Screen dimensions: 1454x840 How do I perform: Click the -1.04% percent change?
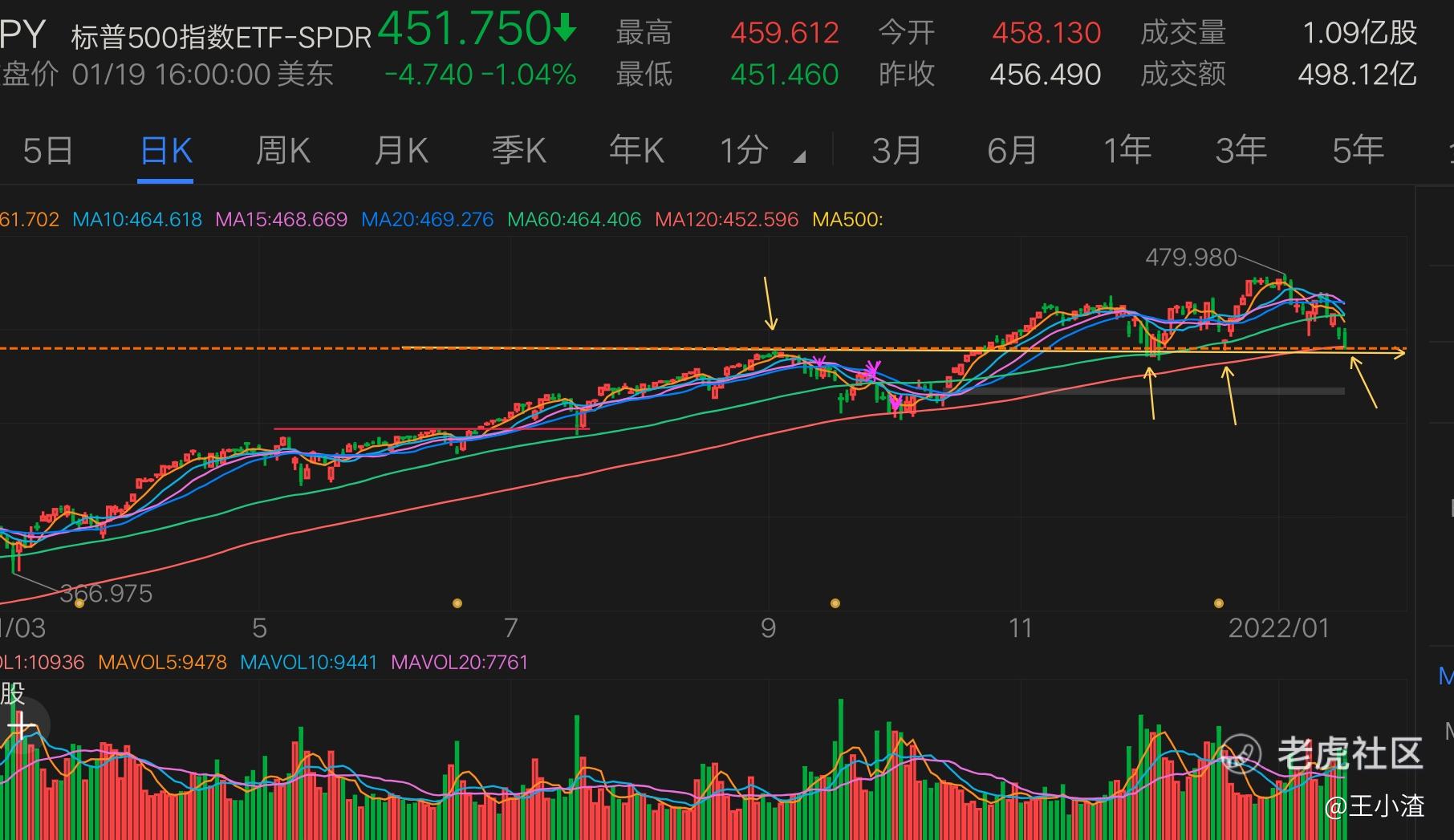pyautogui.click(x=529, y=75)
